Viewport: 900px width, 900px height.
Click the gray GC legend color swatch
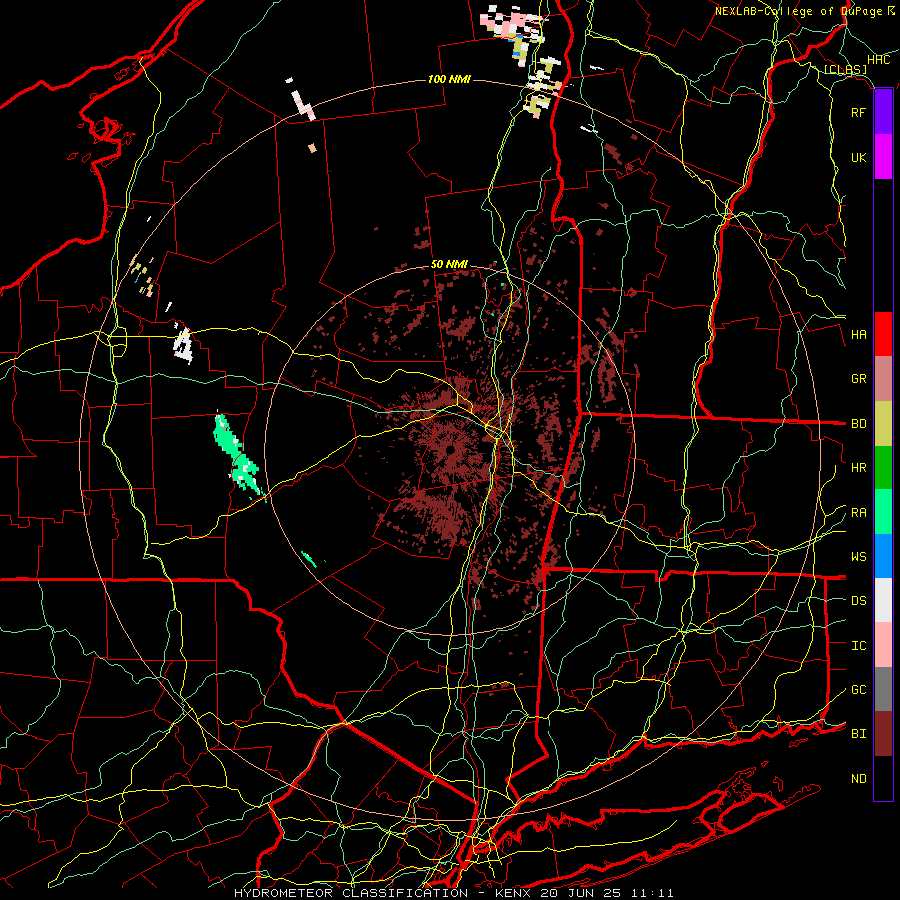pyautogui.click(x=883, y=689)
